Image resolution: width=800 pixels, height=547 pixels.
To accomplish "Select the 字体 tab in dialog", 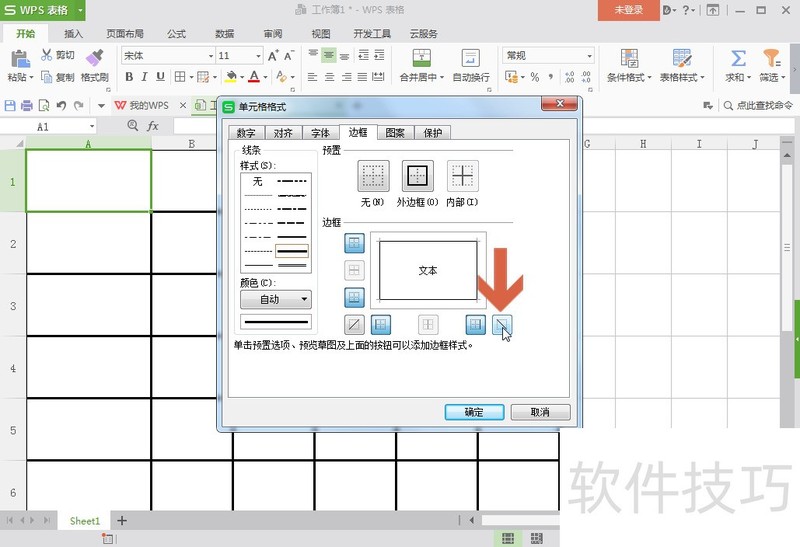I will [x=320, y=133].
